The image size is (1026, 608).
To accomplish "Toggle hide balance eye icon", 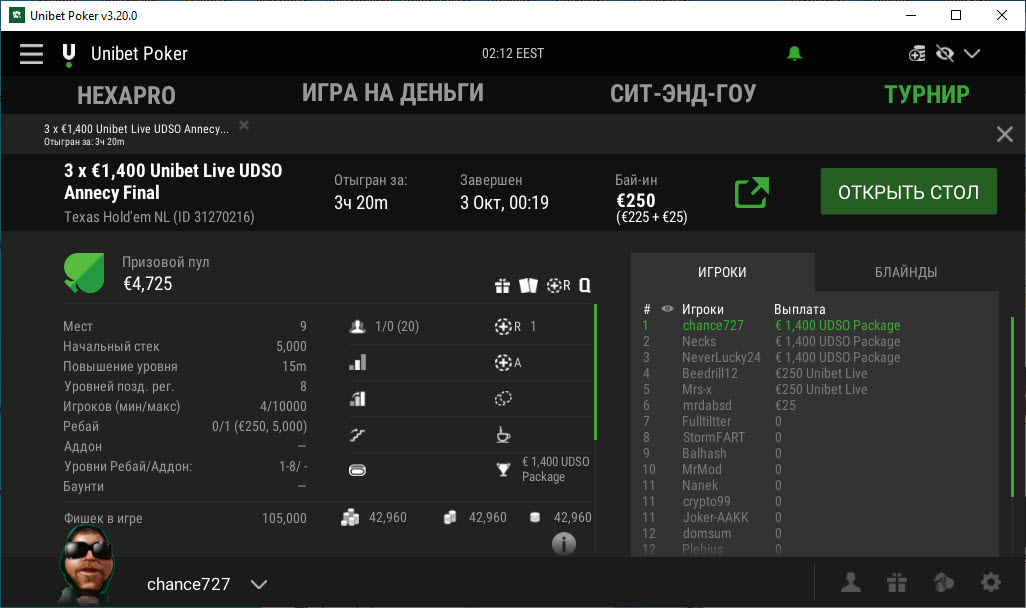I will click(x=945, y=54).
